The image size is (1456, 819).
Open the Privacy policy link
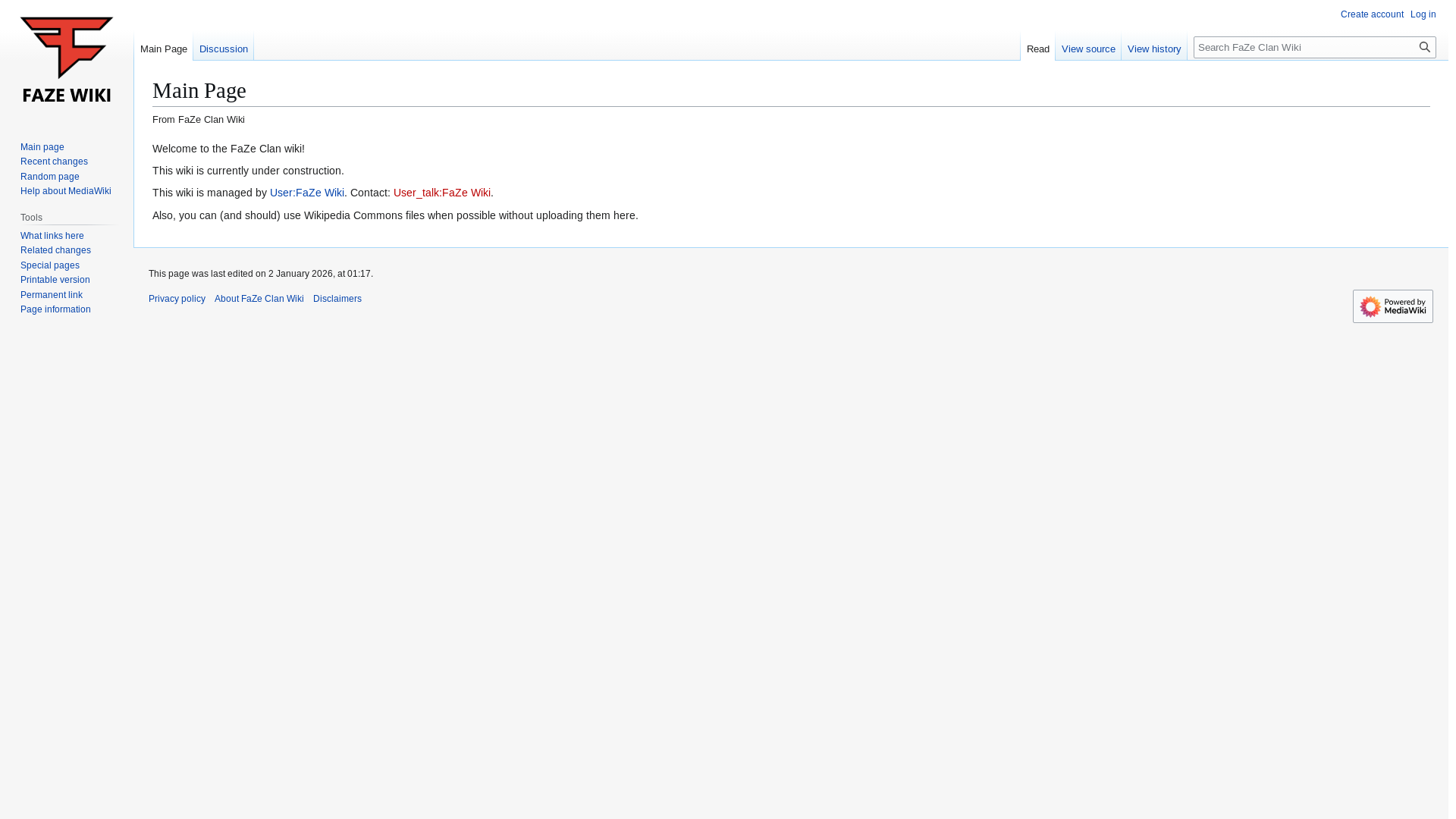coord(177,299)
